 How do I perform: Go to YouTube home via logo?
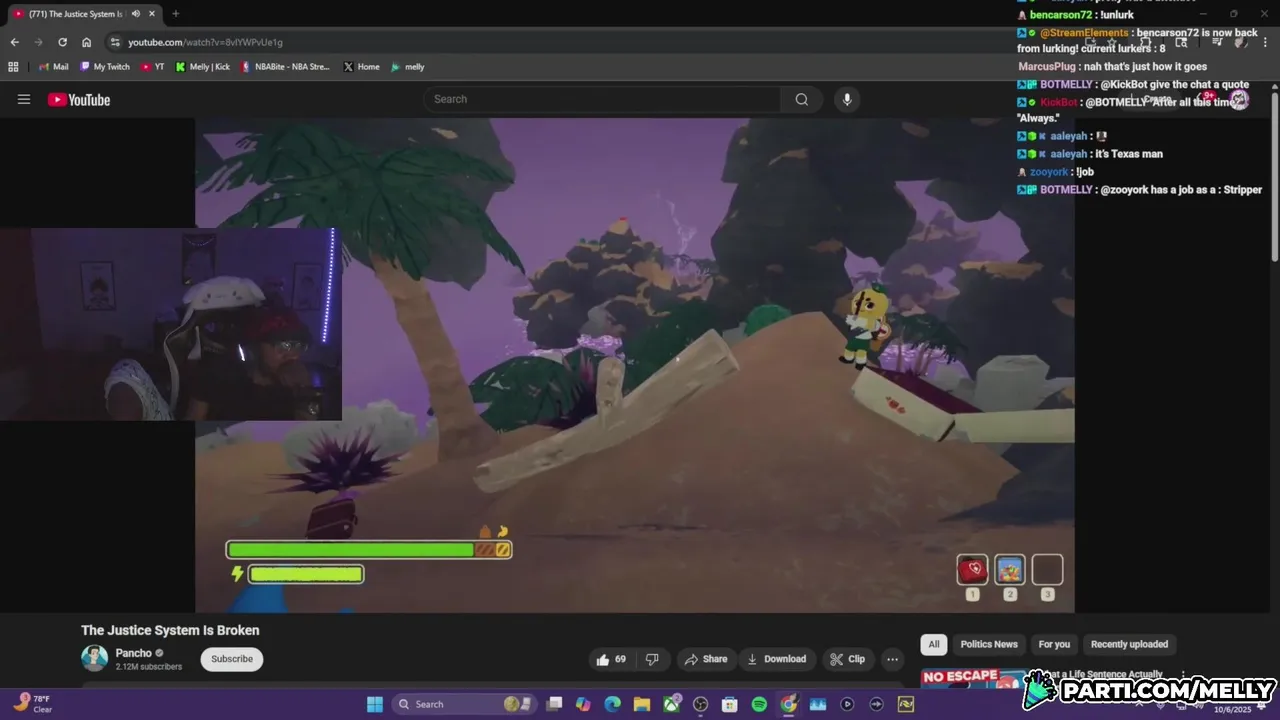[79, 99]
